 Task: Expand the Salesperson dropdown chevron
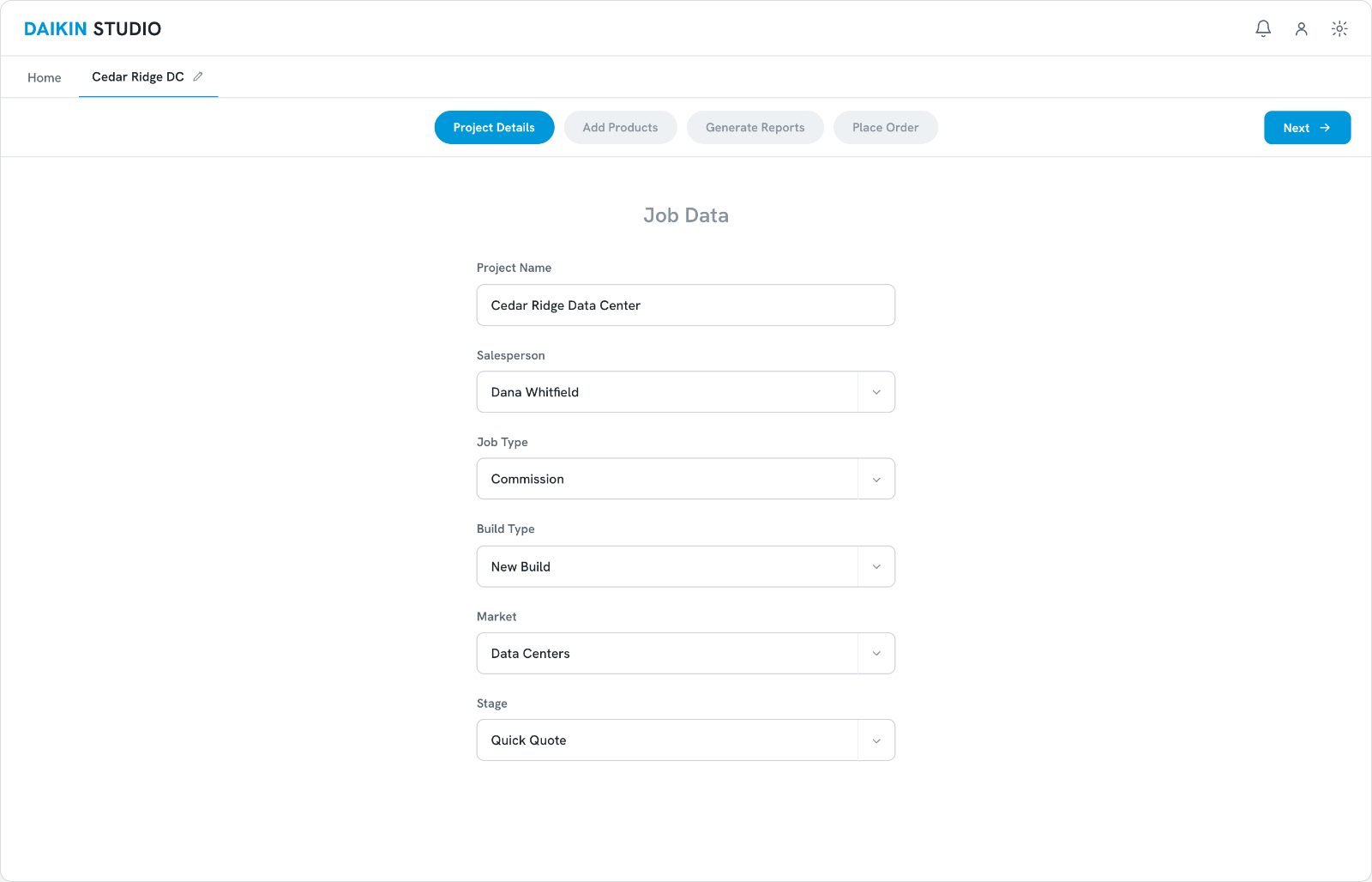point(876,392)
